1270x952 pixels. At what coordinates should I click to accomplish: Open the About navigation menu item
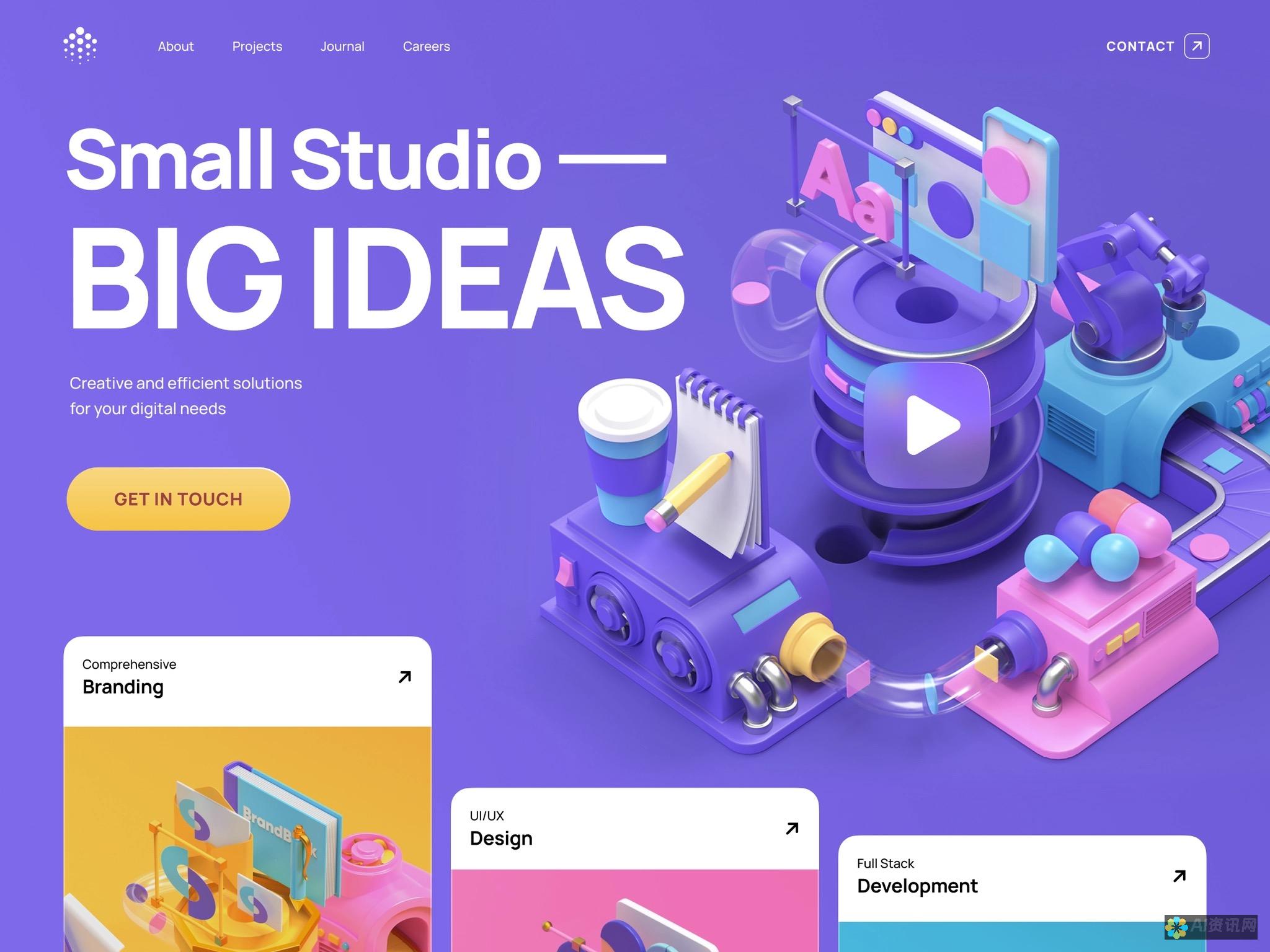pos(175,46)
